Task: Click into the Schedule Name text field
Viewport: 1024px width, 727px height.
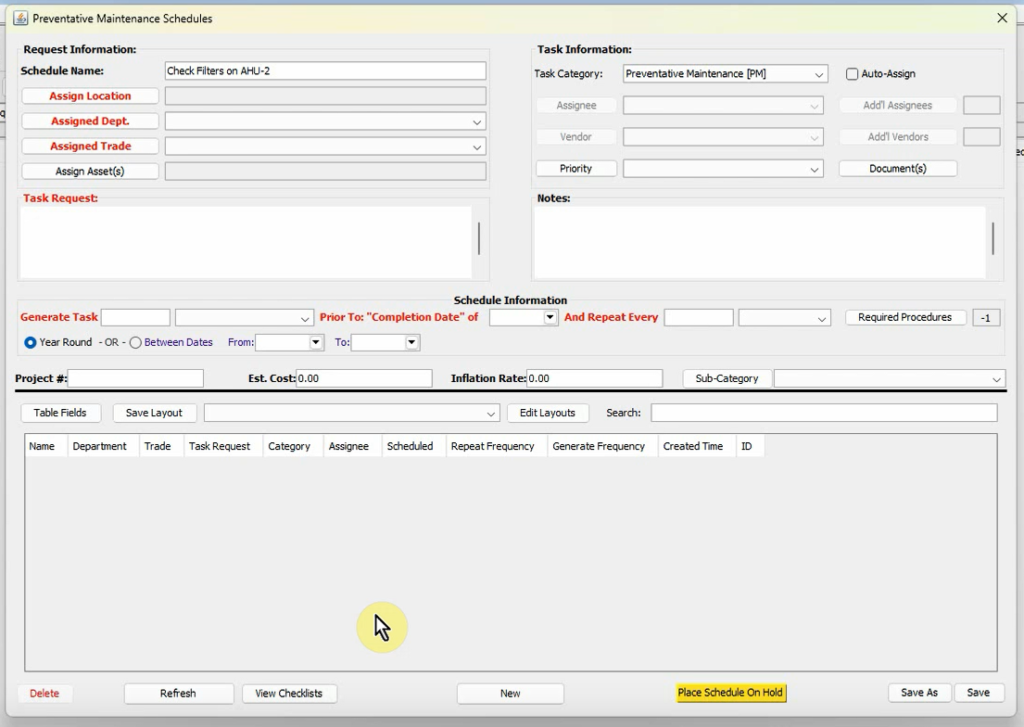Action: [x=325, y=71]
